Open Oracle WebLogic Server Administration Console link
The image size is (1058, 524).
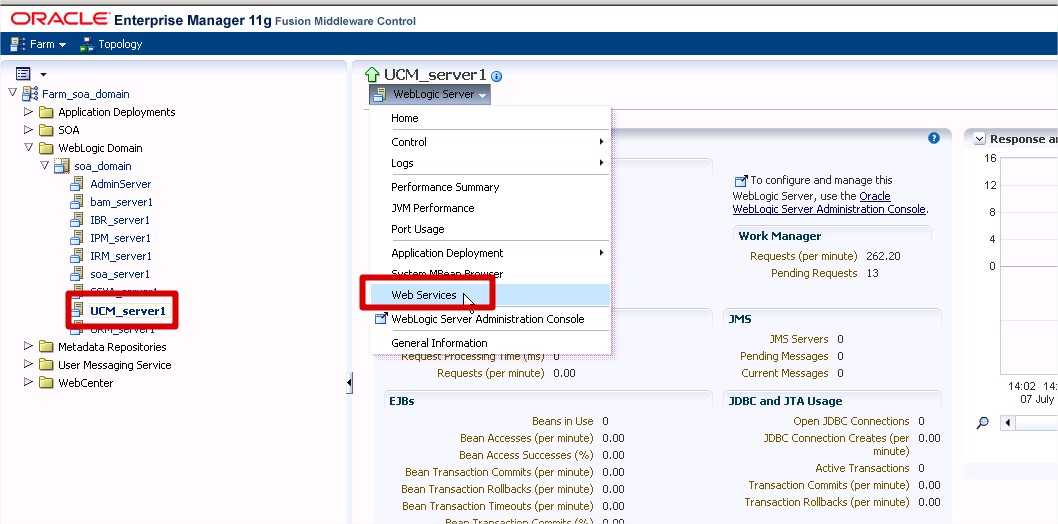pos(830,203)
